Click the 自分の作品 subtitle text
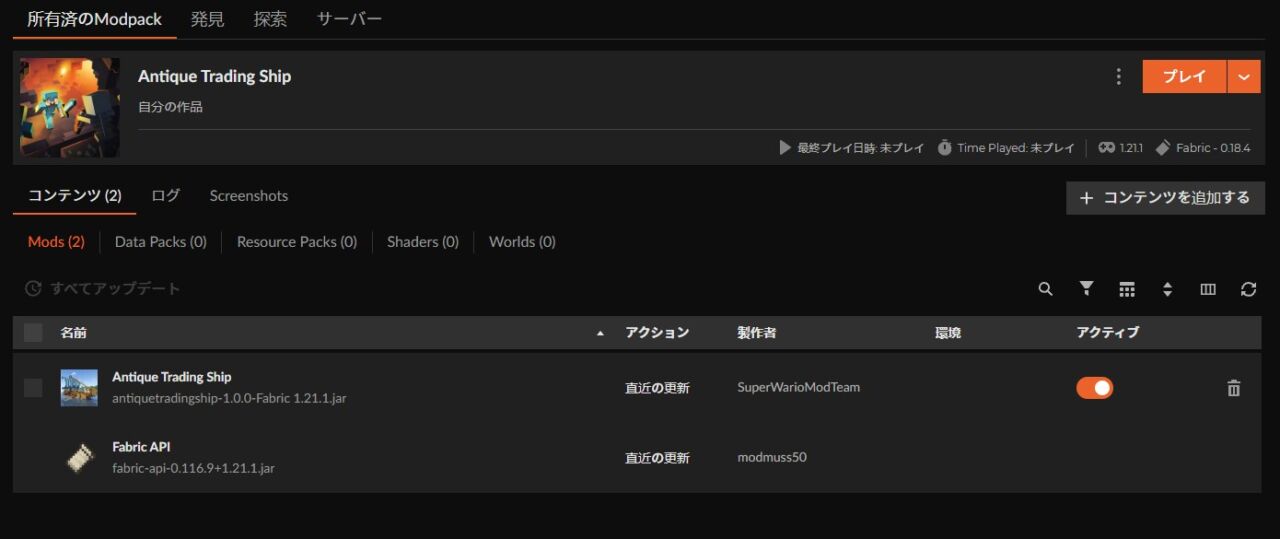This screenshot has width=1280, height=539. tap(170, 107)
